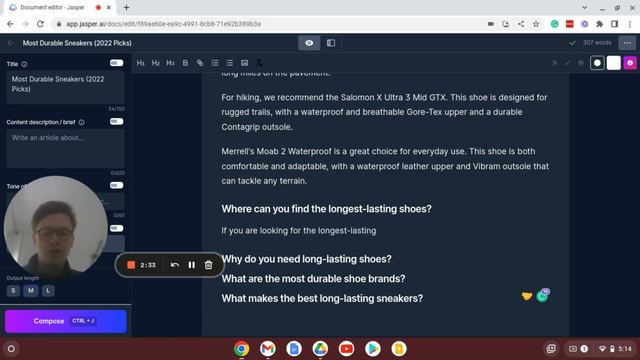The image size is (640, 360).
Task: Place cursor after 'If you are looking for the longest-lasting'
Action: tap(377, 231)
